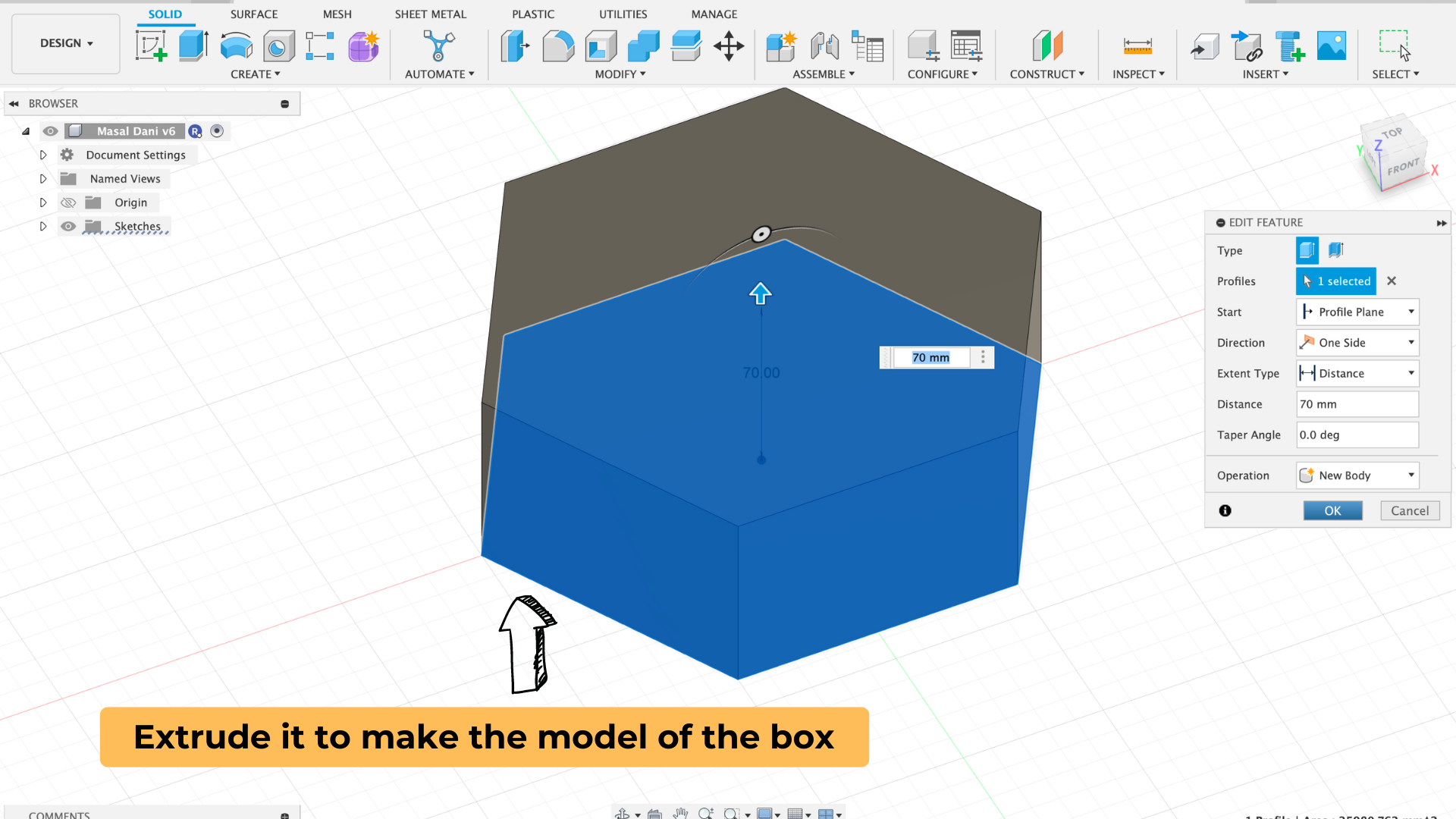This screenshot has width=1456, height=819.
Task: Click the Distance input field
Action: (x=1355, y=403)
